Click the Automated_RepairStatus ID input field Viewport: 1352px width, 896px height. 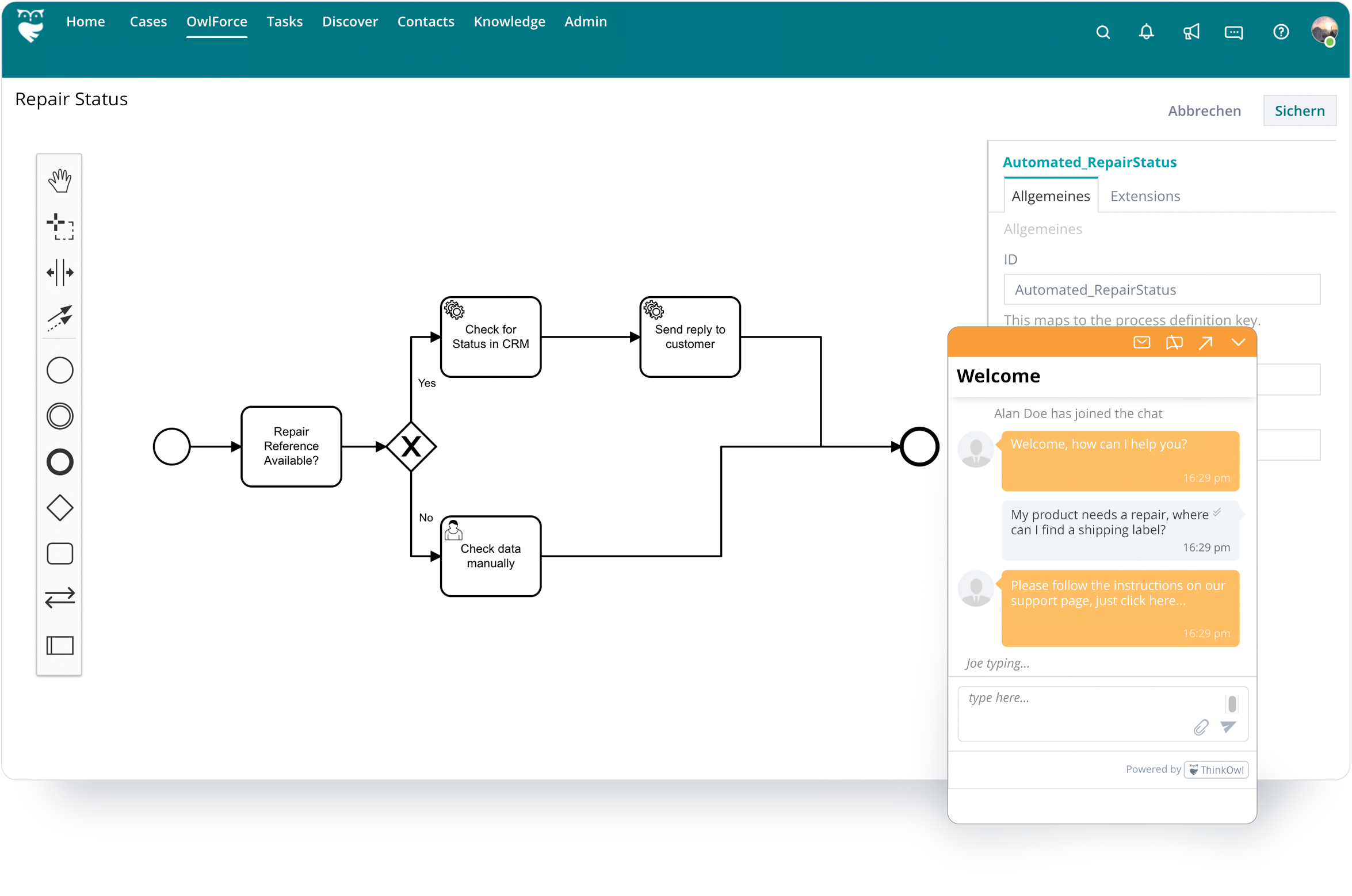(x=1162, y=289)
